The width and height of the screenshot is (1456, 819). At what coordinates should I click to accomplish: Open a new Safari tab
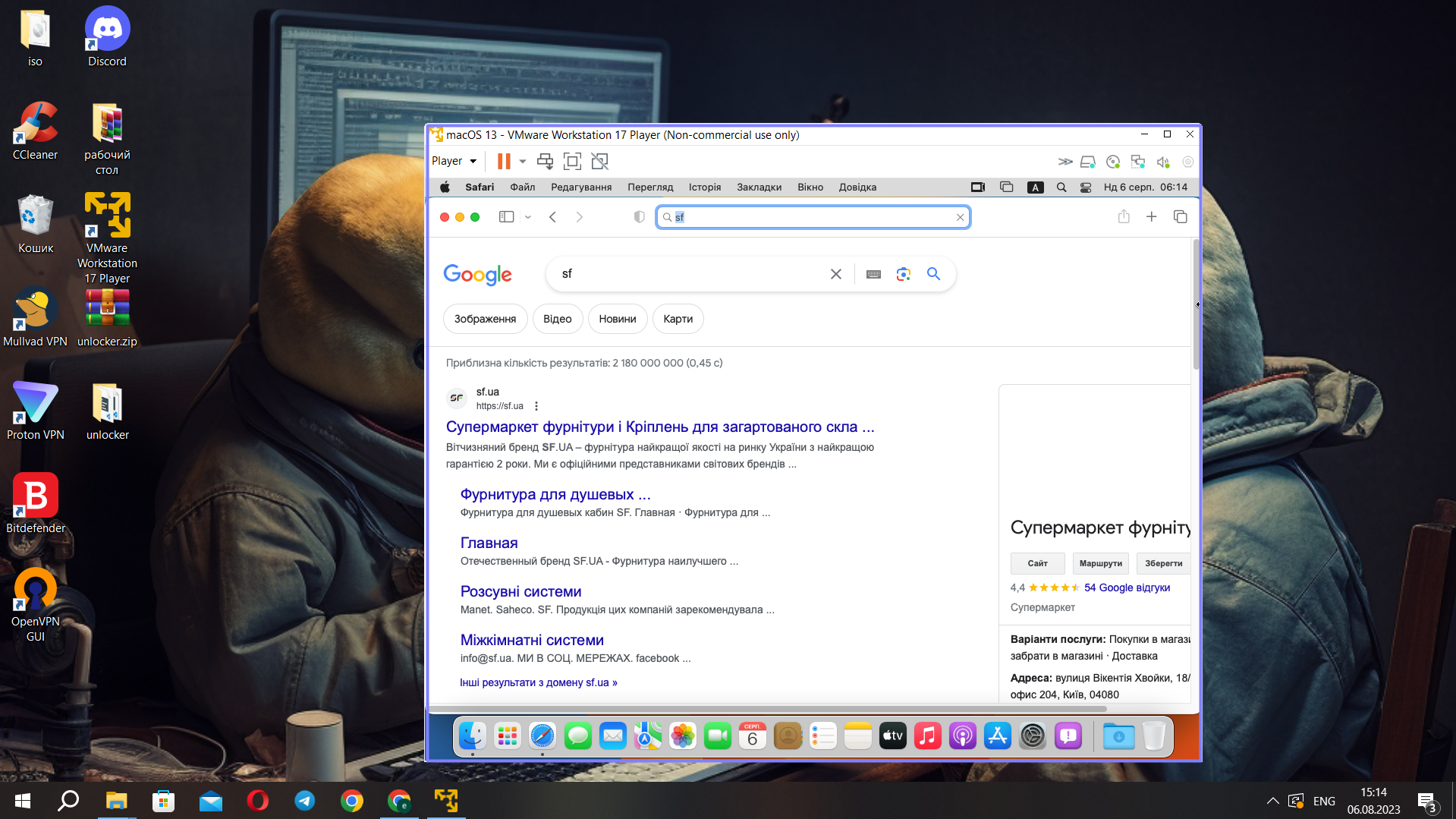[1151, 217]
